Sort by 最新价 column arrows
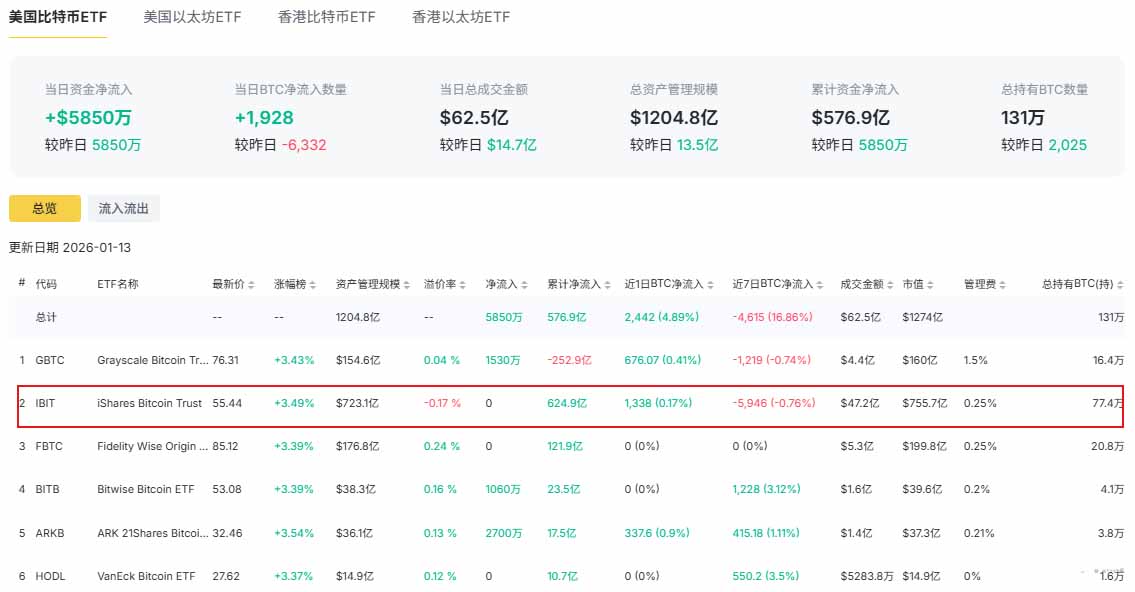Screen dimensions: 1135x592 pos(251,285)
